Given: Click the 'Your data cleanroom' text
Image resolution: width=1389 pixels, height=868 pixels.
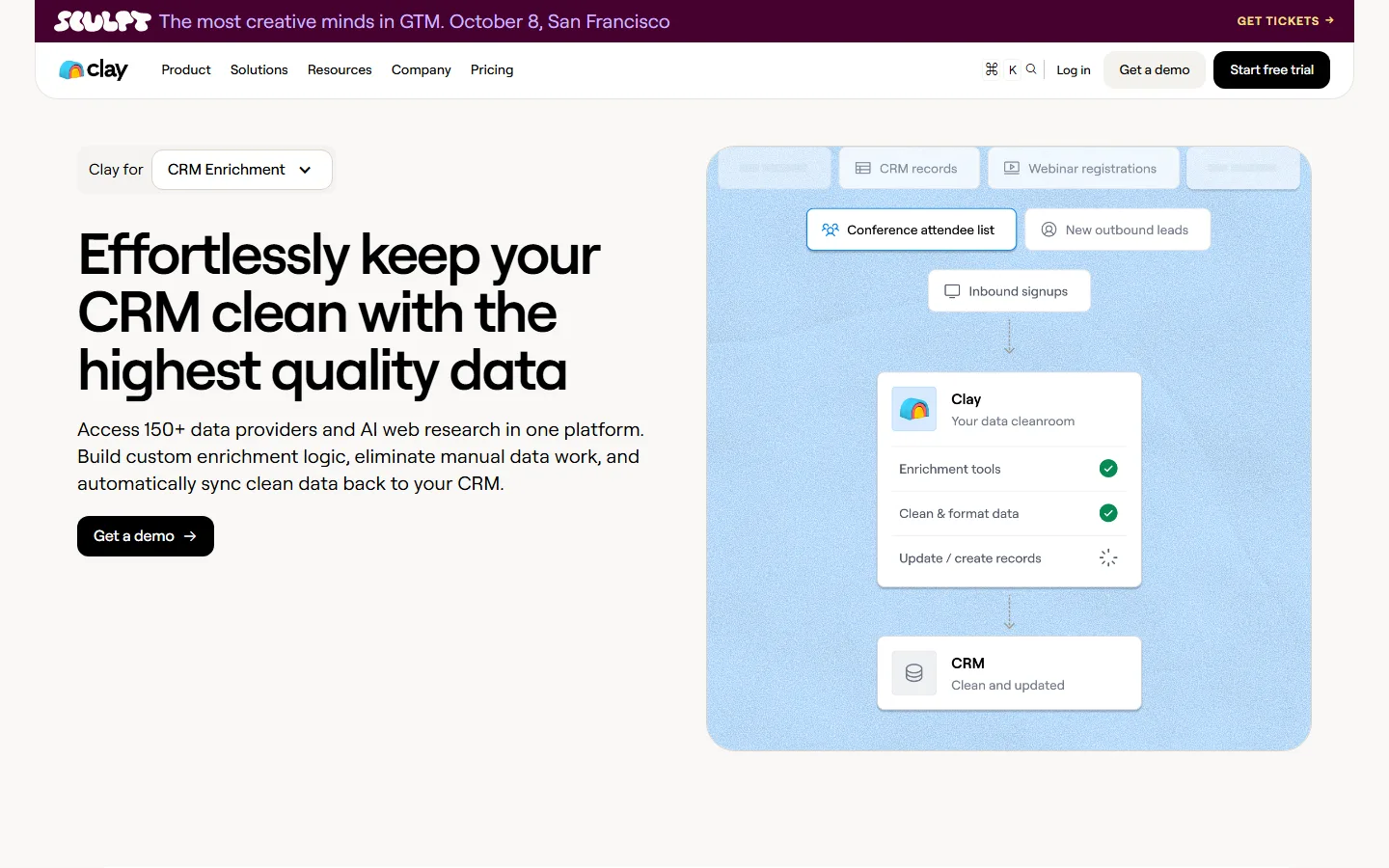Looking at the screenshot, I should coord(1013,421).
